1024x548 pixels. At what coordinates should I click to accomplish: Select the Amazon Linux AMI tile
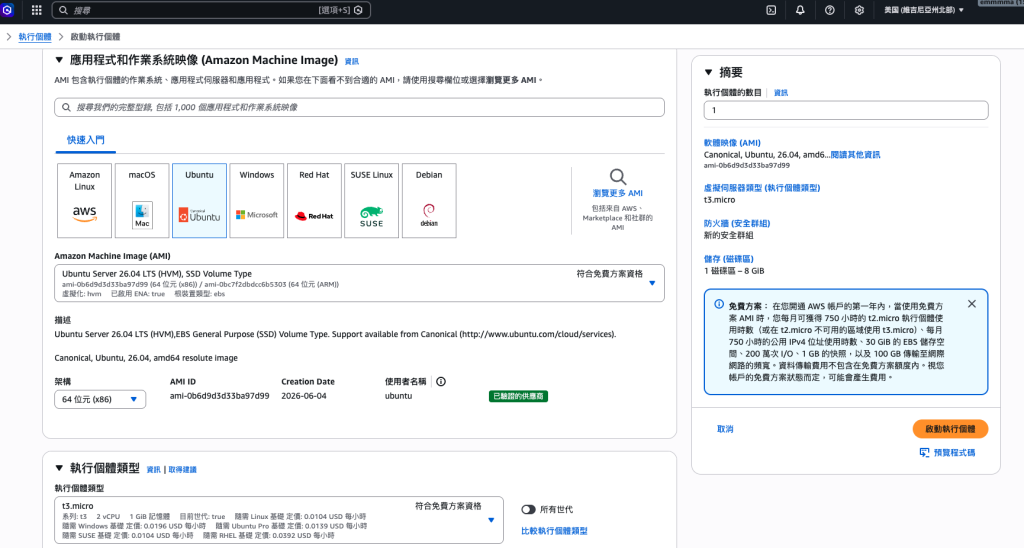[x=84, y=201]
